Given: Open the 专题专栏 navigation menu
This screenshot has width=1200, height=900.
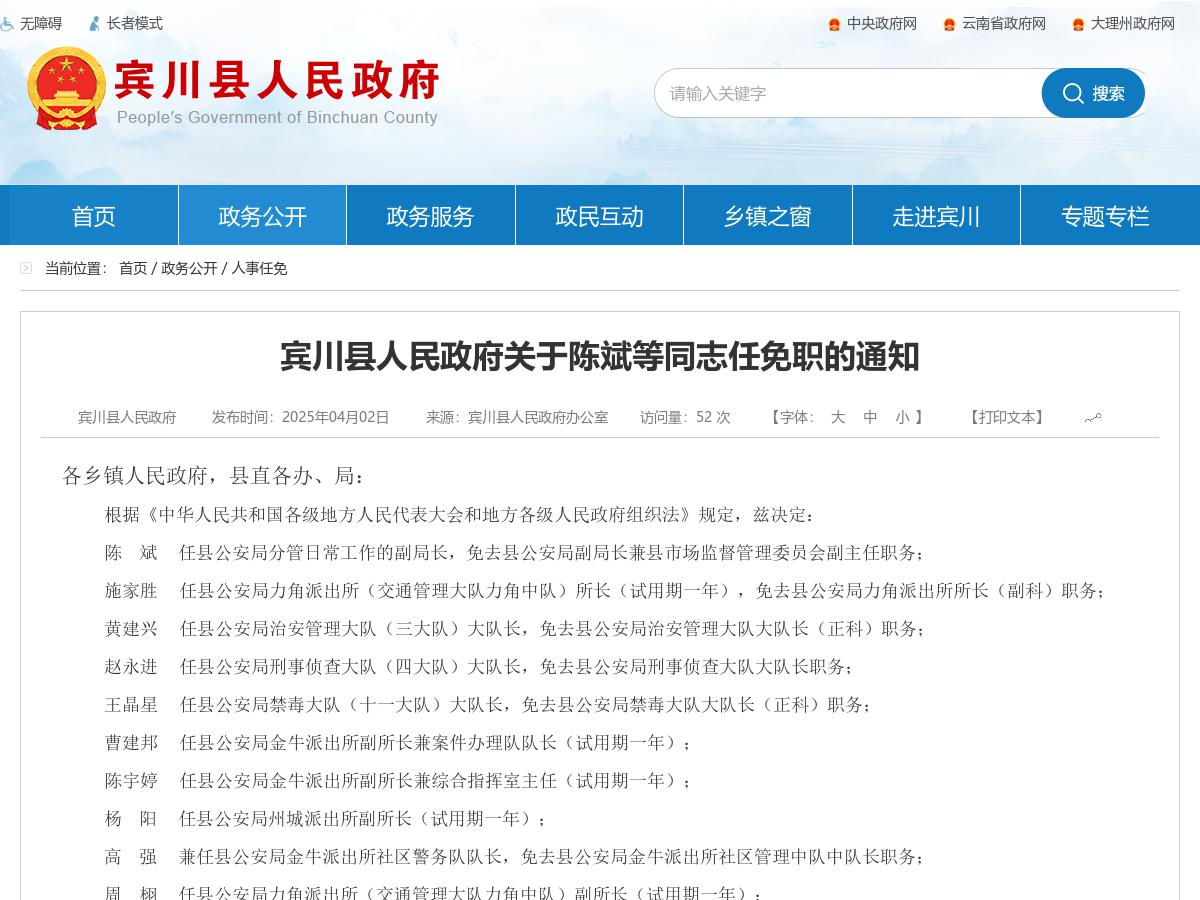Looking at the screenshot, I should click(1104, 216).
